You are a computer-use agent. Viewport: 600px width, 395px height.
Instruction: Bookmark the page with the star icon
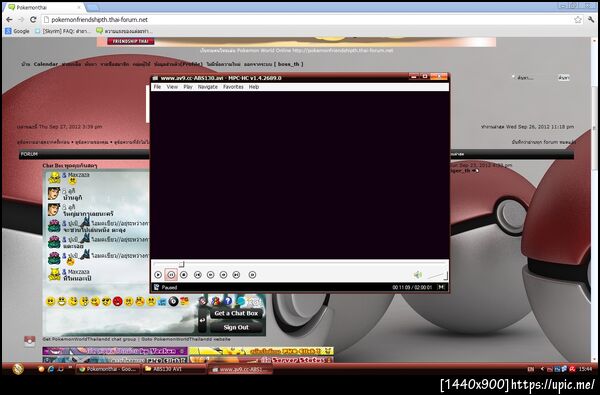point(577,20)
